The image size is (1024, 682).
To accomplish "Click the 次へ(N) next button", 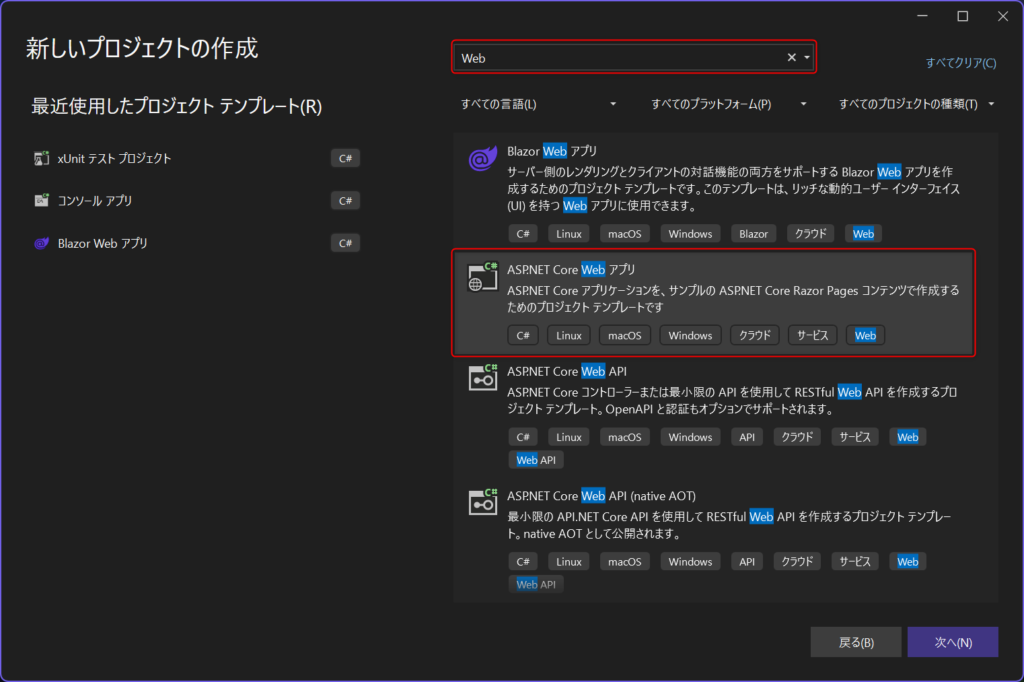I will (x=953, y=642).
